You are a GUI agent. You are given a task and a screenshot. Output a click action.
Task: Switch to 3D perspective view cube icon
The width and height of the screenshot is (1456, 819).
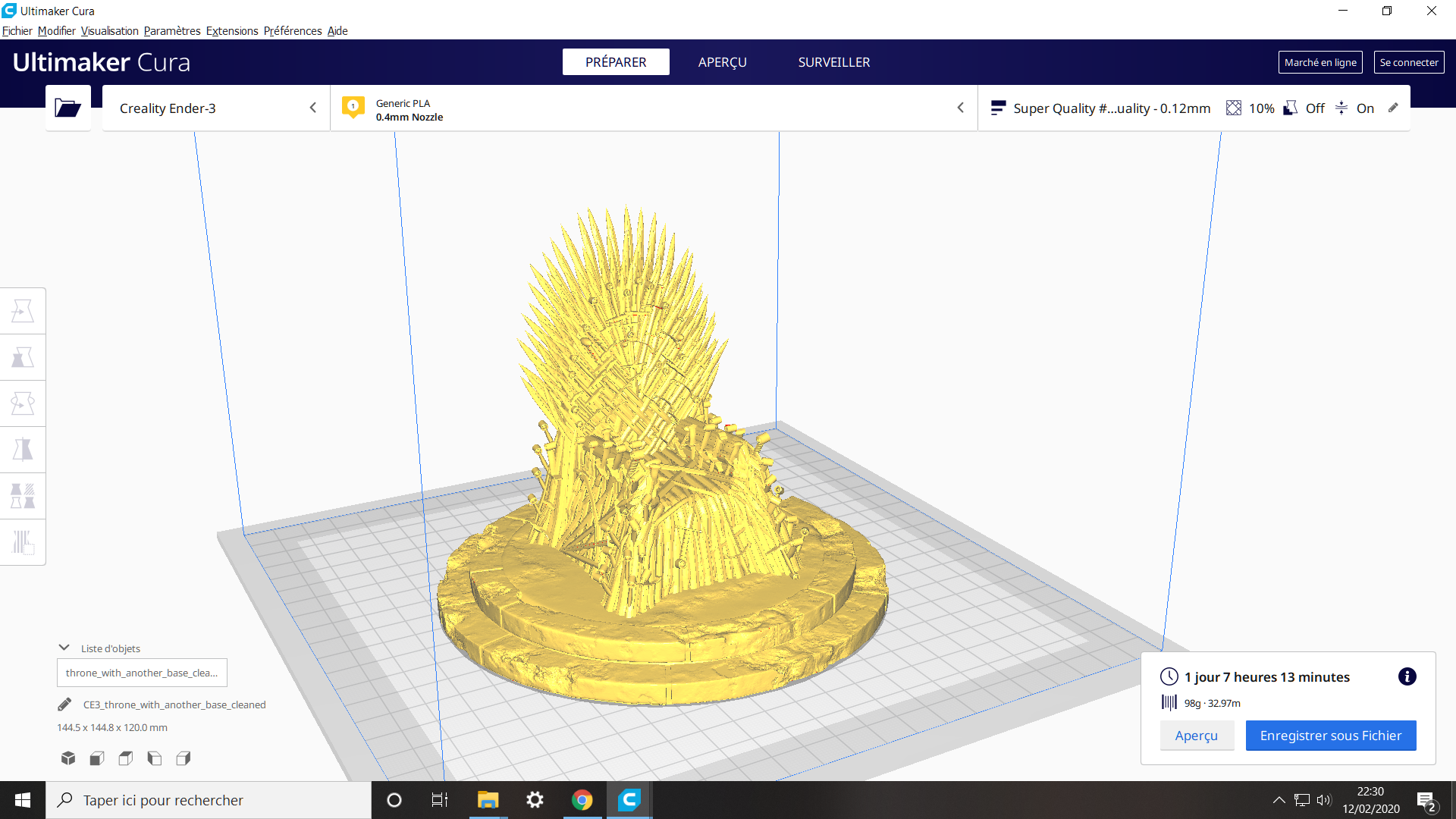pyautogui.click(x=68, y=758)
